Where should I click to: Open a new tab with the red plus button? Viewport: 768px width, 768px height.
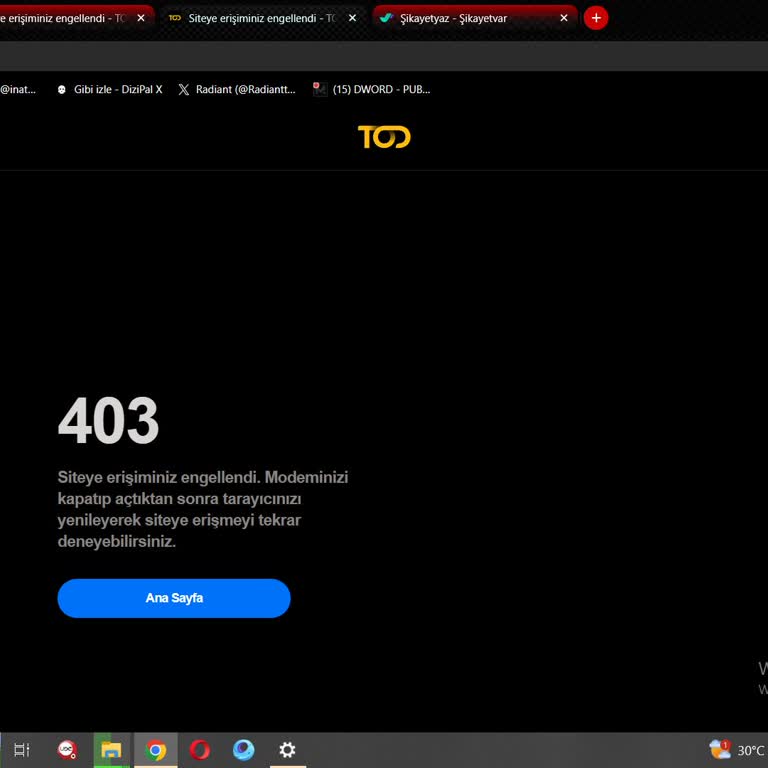596,18
